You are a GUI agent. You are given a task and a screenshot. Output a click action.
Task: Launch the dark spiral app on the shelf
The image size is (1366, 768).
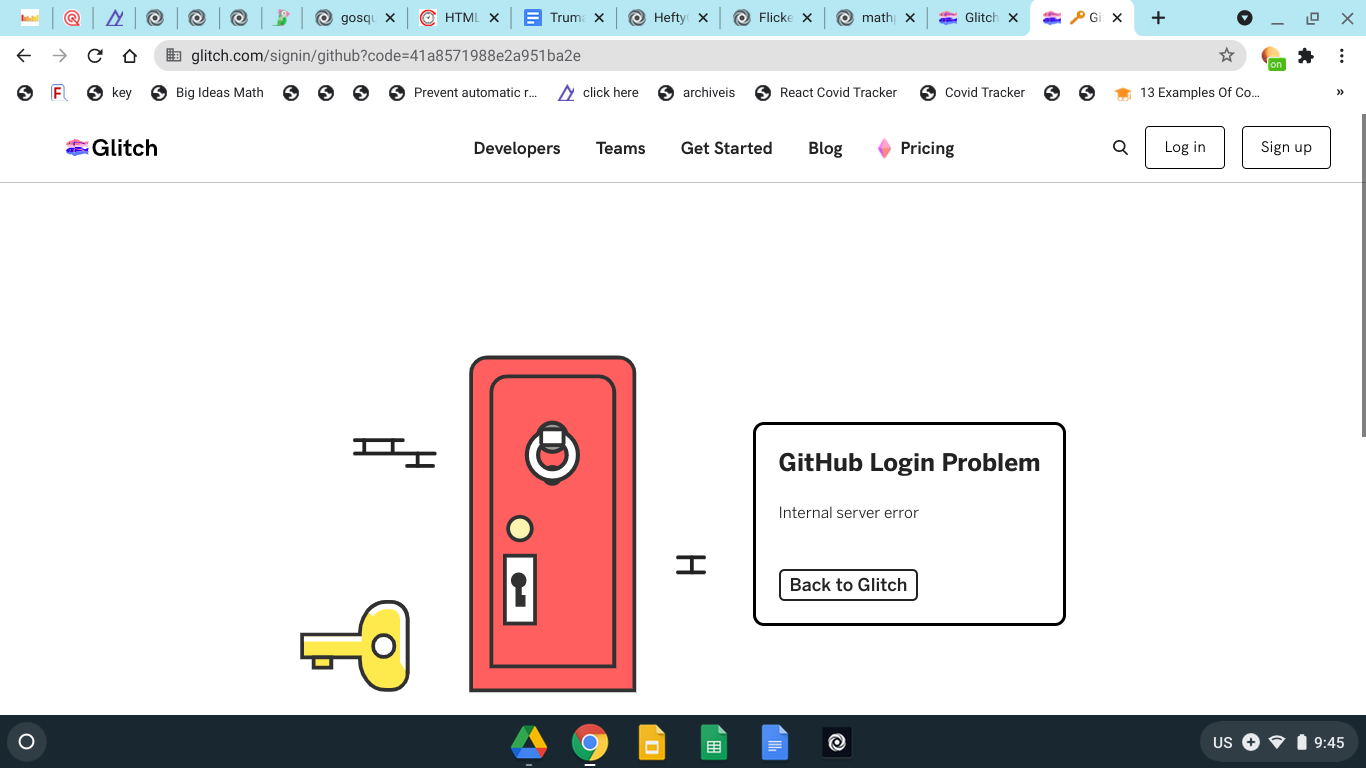[x=837, y=742]
